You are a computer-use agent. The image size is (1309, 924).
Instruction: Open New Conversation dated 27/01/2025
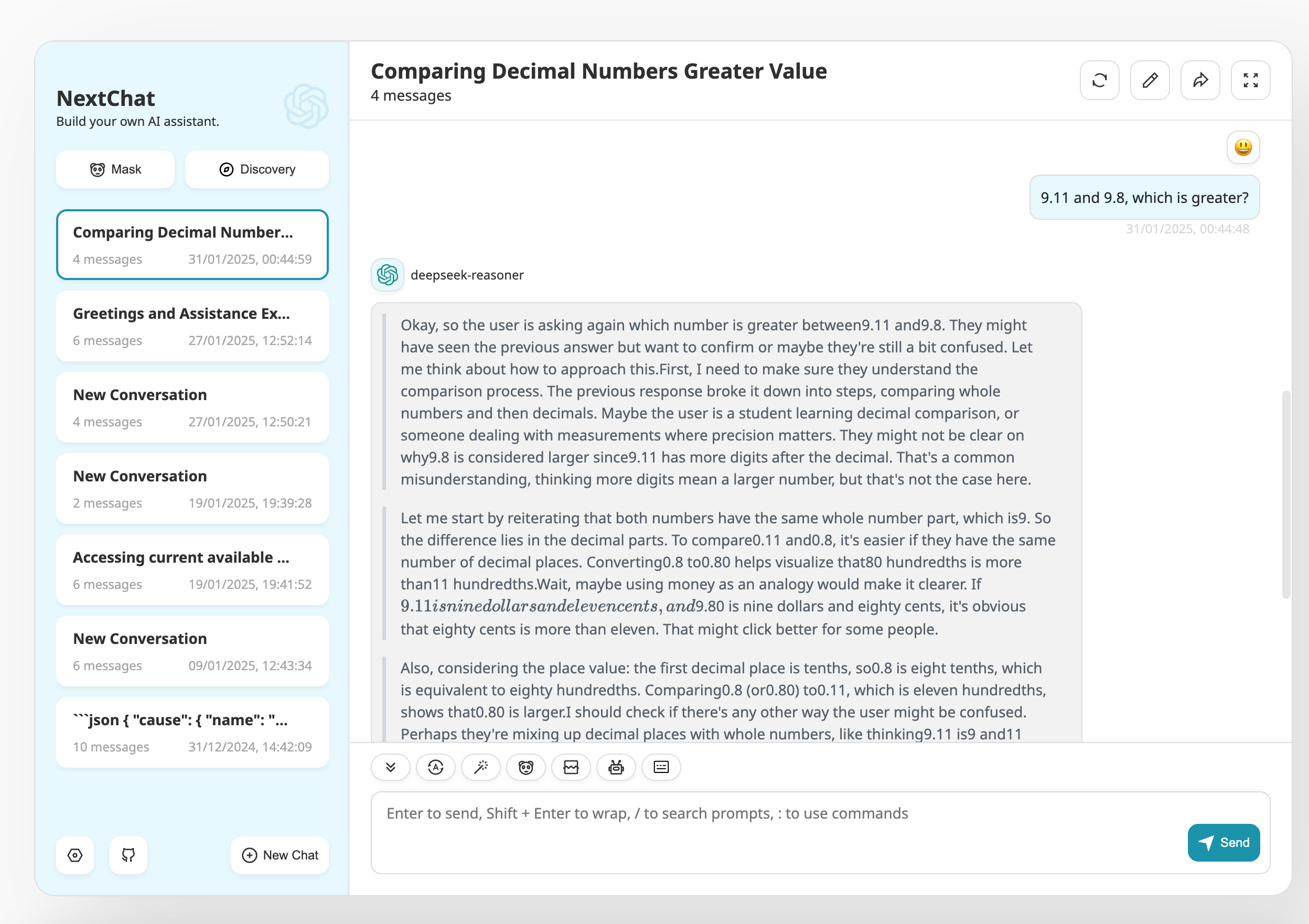(x=192, y=407)
